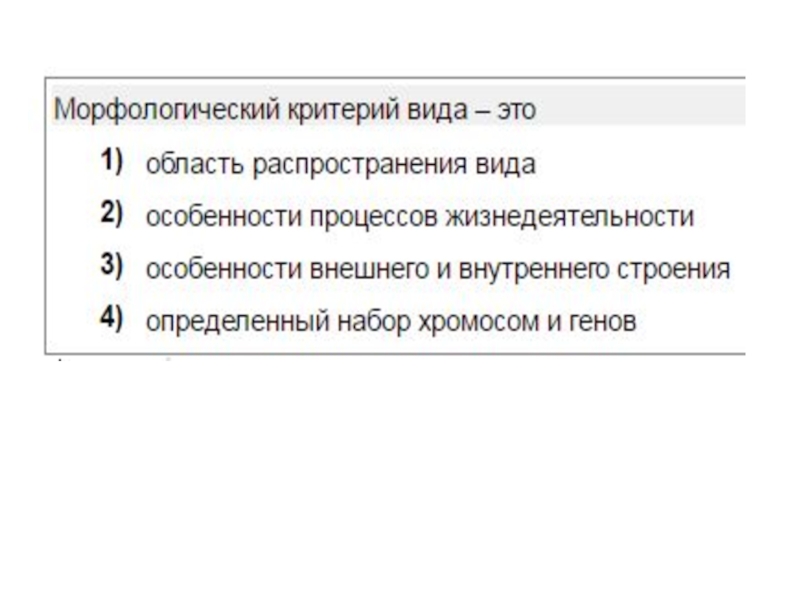
Task: Pick 'определенный набор хромосом и генов'
Action: tap(390, 322)
